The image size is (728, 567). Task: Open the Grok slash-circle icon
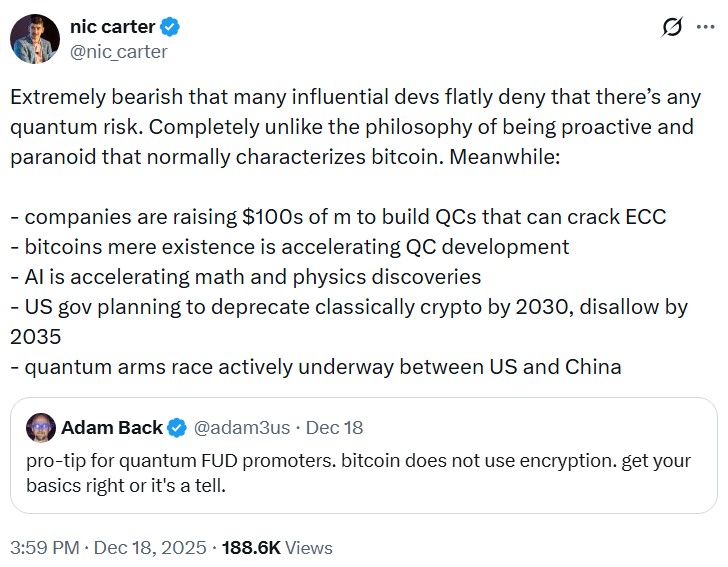tap(673, 28)
